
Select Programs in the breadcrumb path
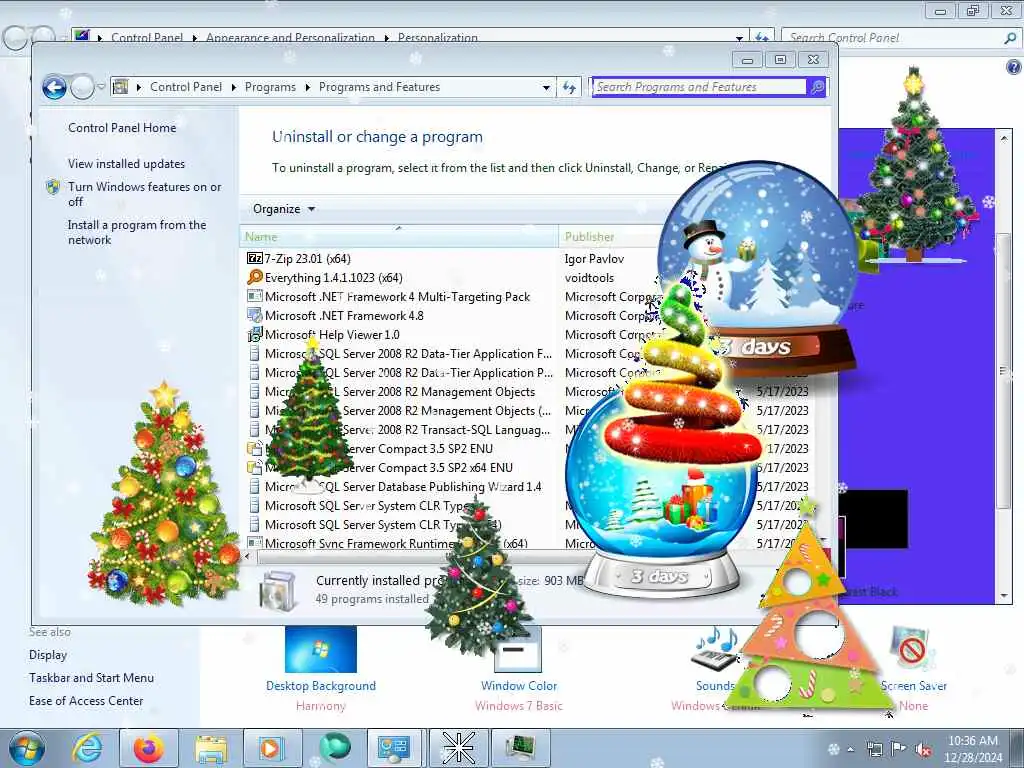[x=270, y=87]
